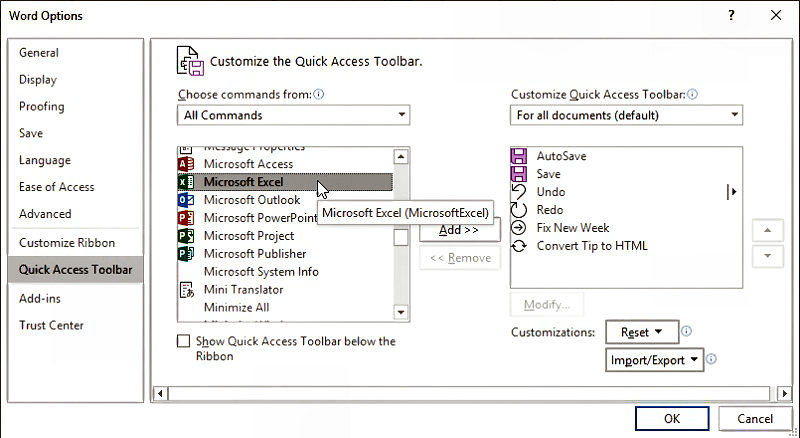Select AutoSave text in toolbar list
Viewport: 800px width, 438px height.
click(561, 156)
